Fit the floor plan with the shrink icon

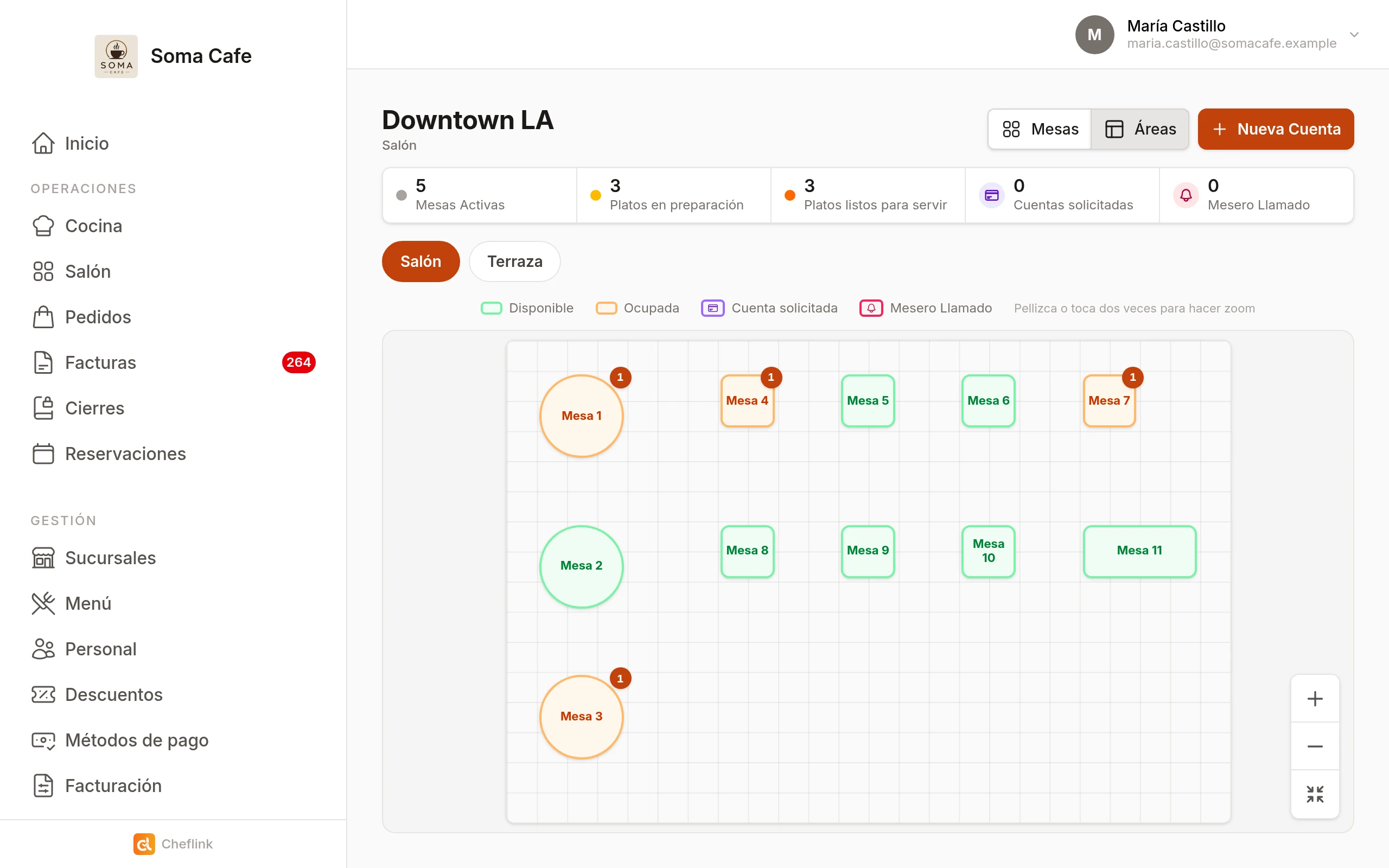pyautogui.click(x=1315, y=795)
